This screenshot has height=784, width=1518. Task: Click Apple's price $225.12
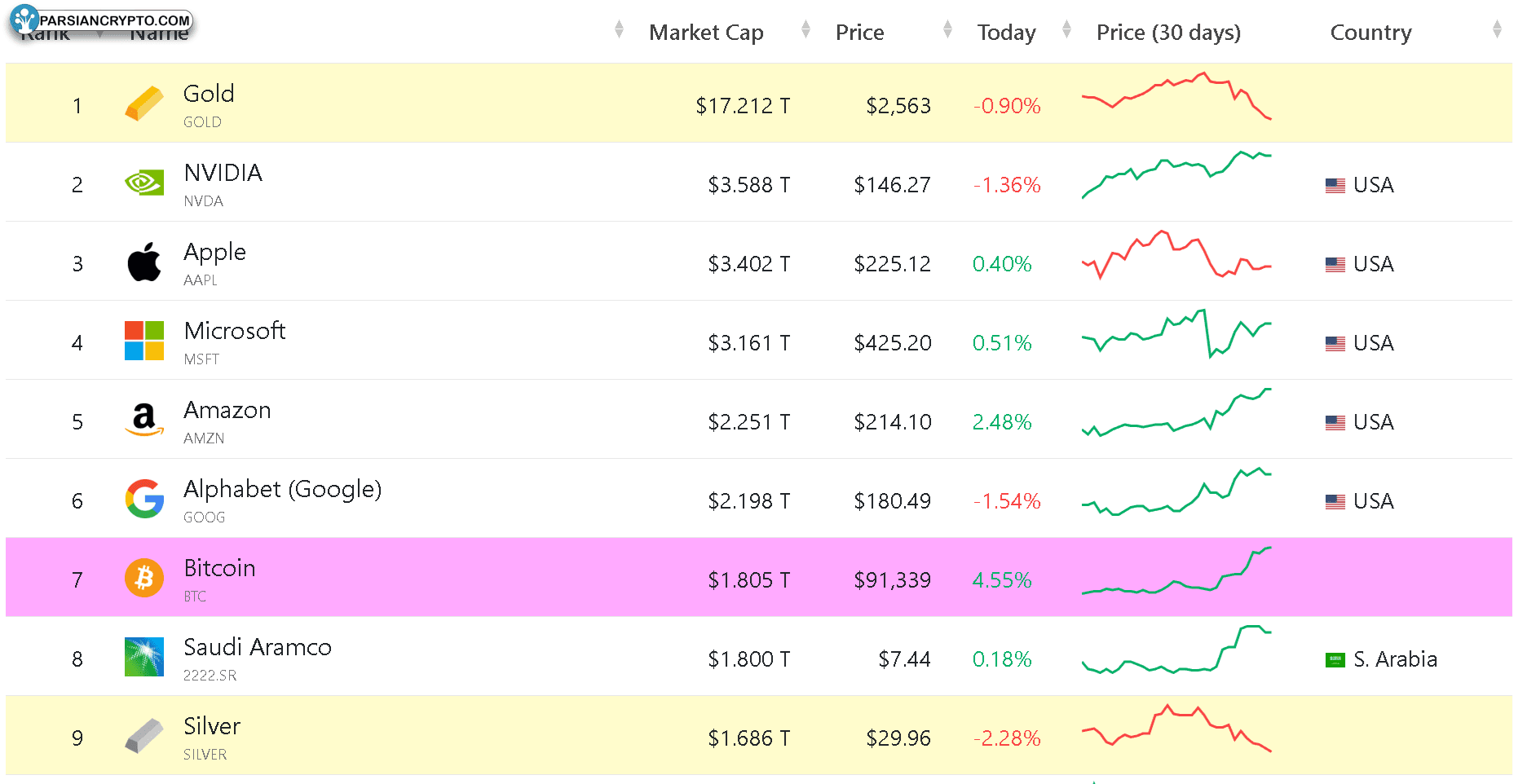tap(892, 264)
